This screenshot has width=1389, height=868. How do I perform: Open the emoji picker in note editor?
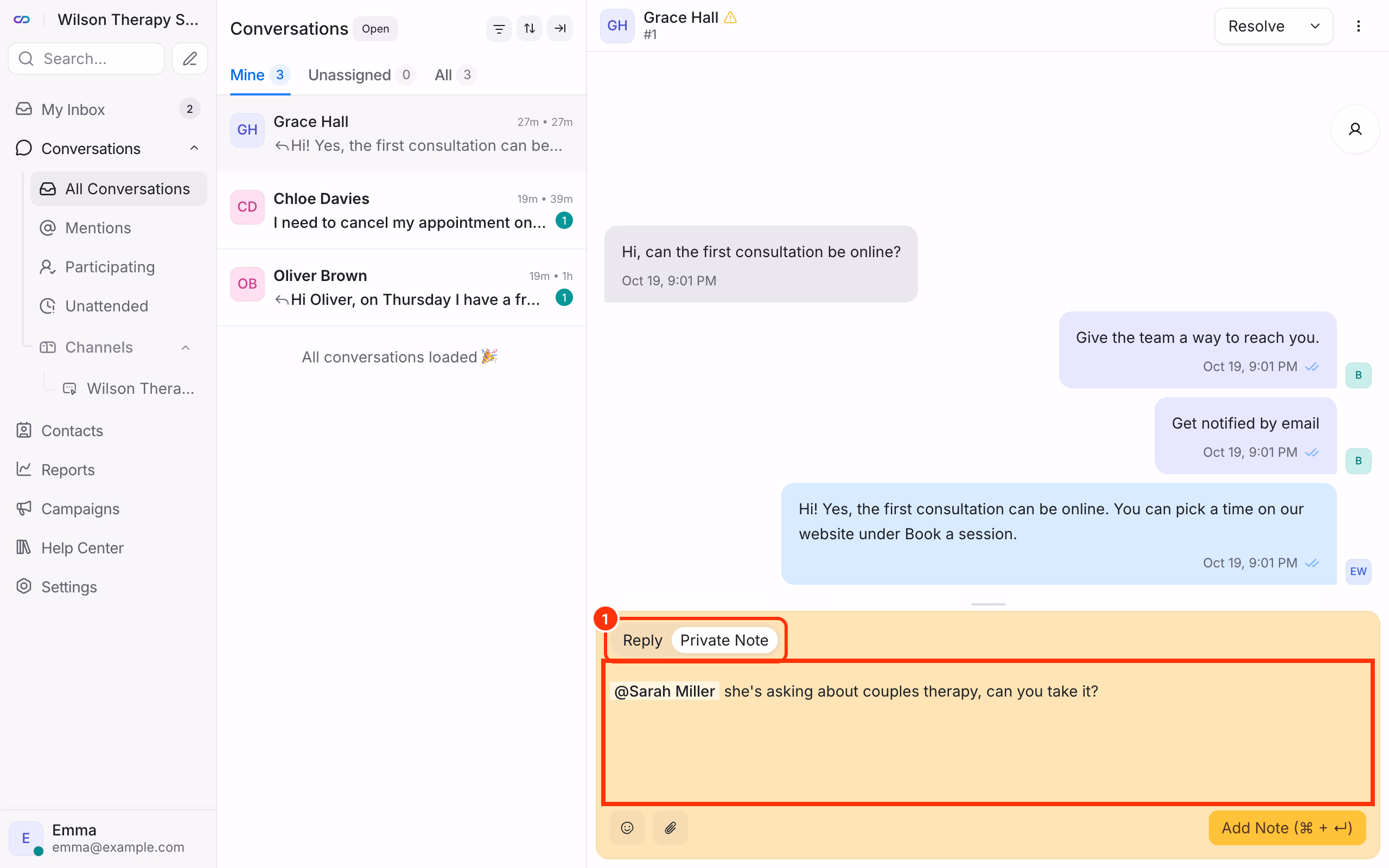coord(627,827)
